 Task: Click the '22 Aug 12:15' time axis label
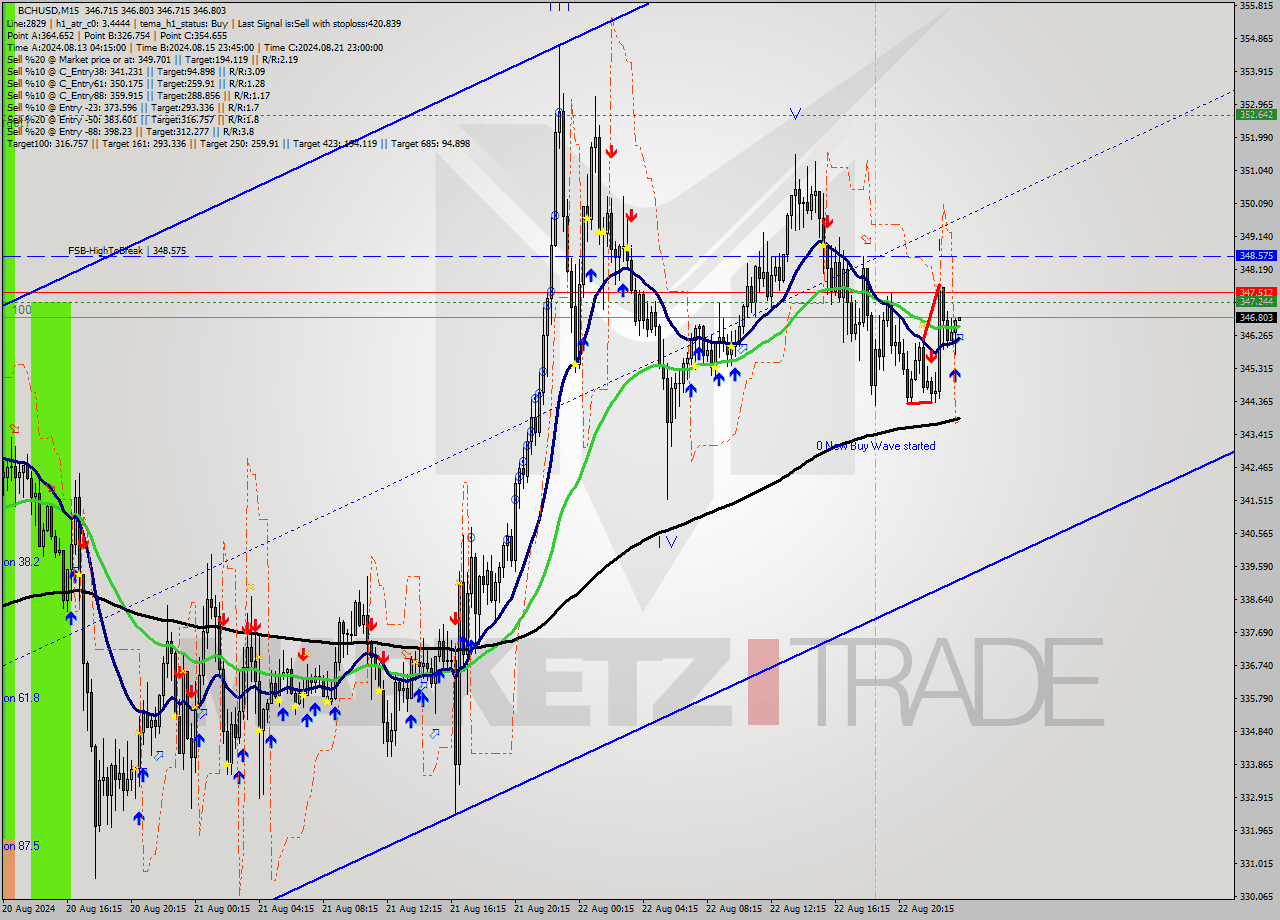[x=798, y=909]
